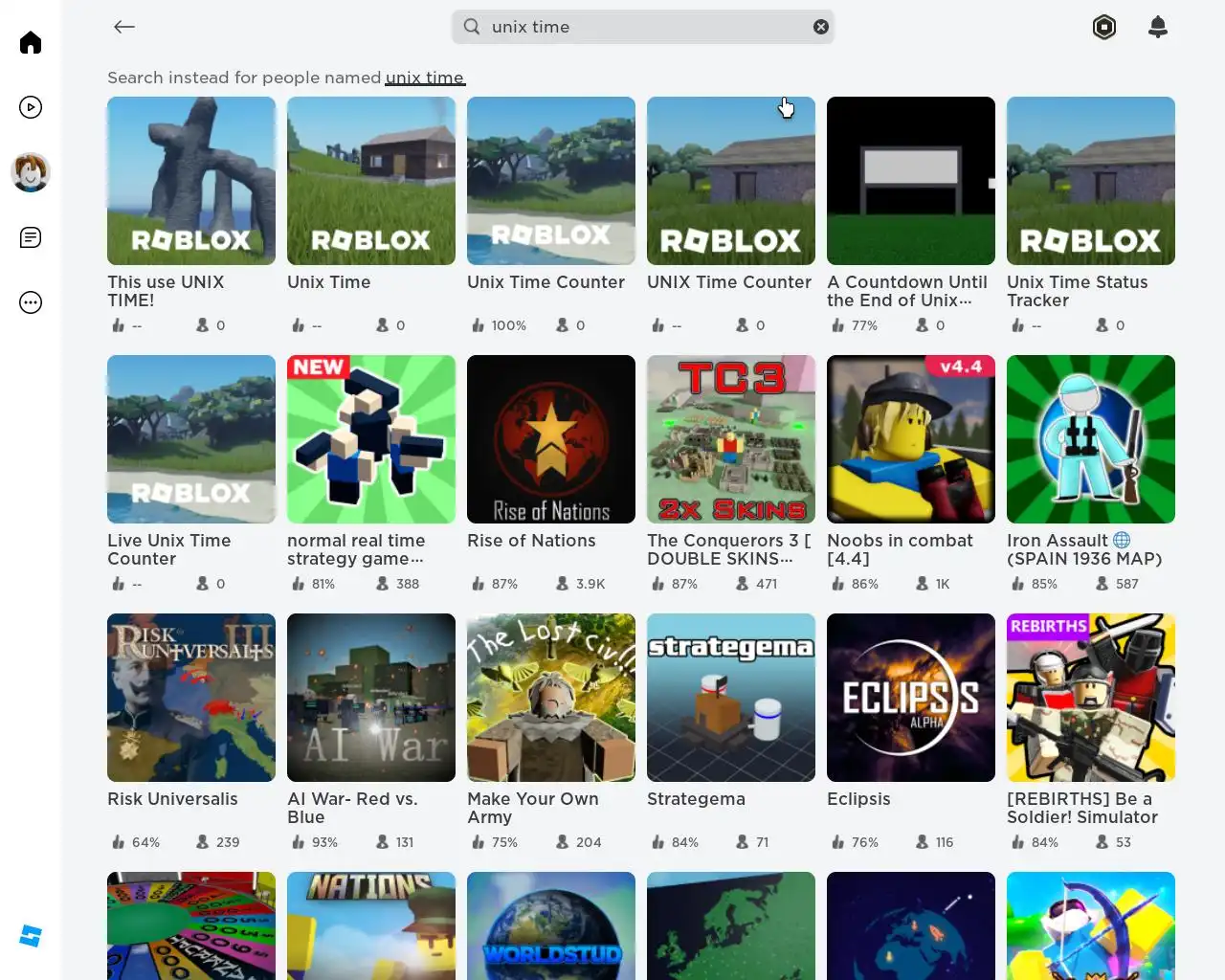Open 'The Conquerors 3' TC3 thumbnail
Screen dimensions: 1225x980
pyautogui.click(x=731, y=439)
